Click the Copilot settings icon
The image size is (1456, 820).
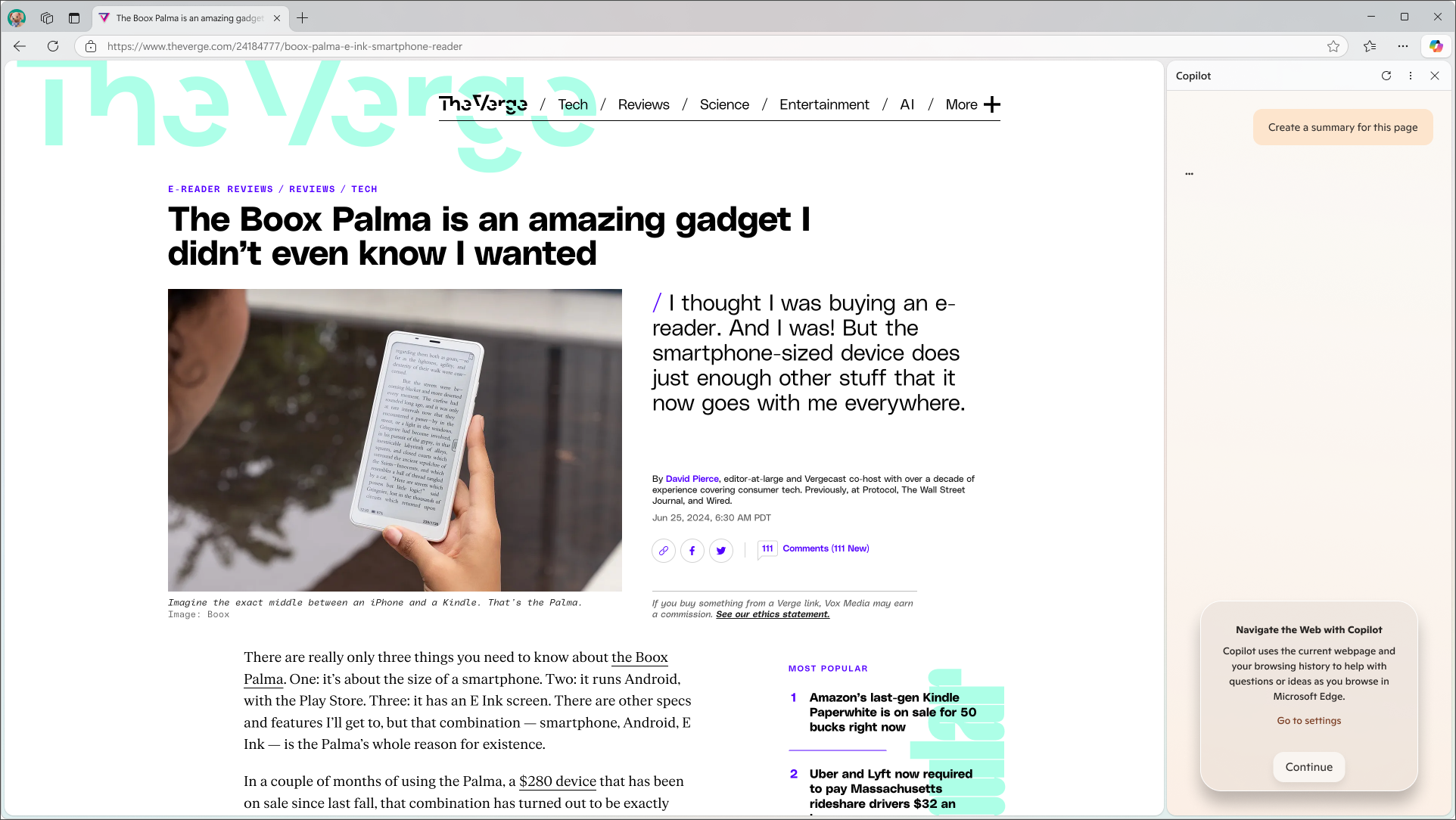[x=1411, y=75]
